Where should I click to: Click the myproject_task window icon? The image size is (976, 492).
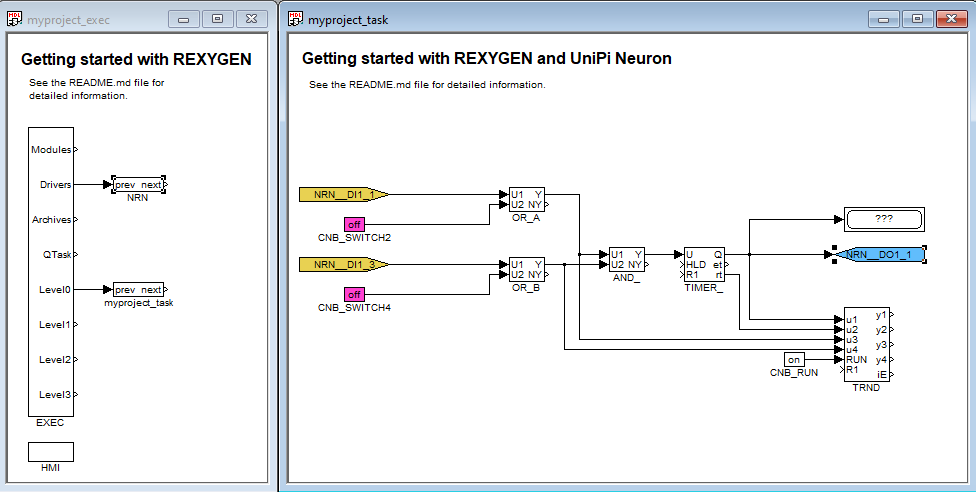coord(295,19)
